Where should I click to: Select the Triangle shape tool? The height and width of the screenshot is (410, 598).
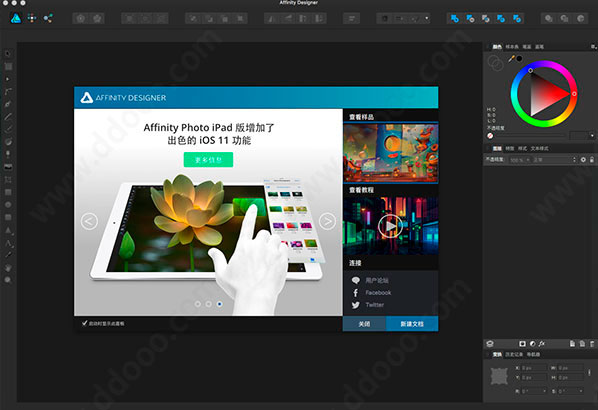pyautogui.click(x=8, y=230)
